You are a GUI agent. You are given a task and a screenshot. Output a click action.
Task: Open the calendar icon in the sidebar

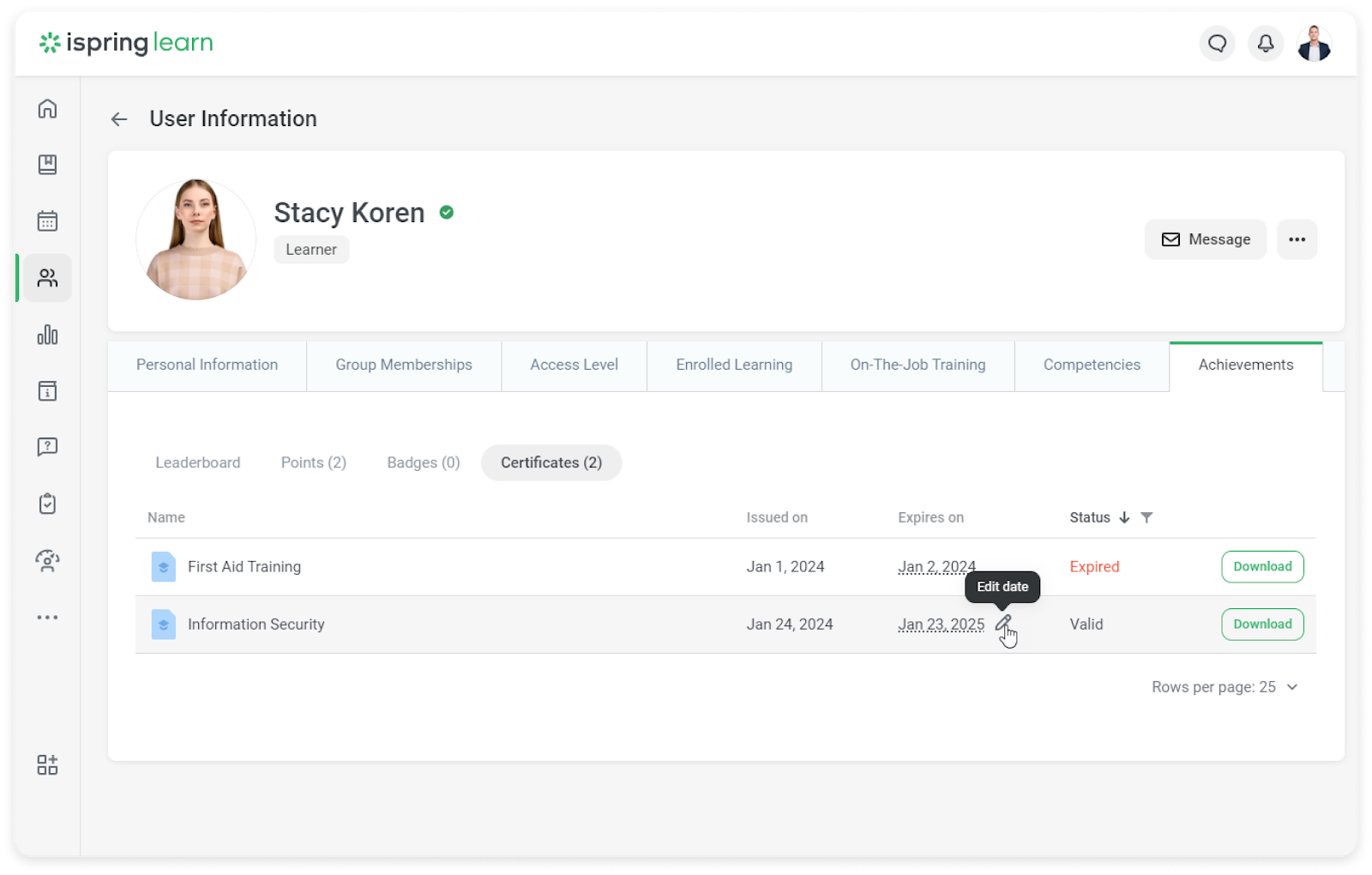47,221
